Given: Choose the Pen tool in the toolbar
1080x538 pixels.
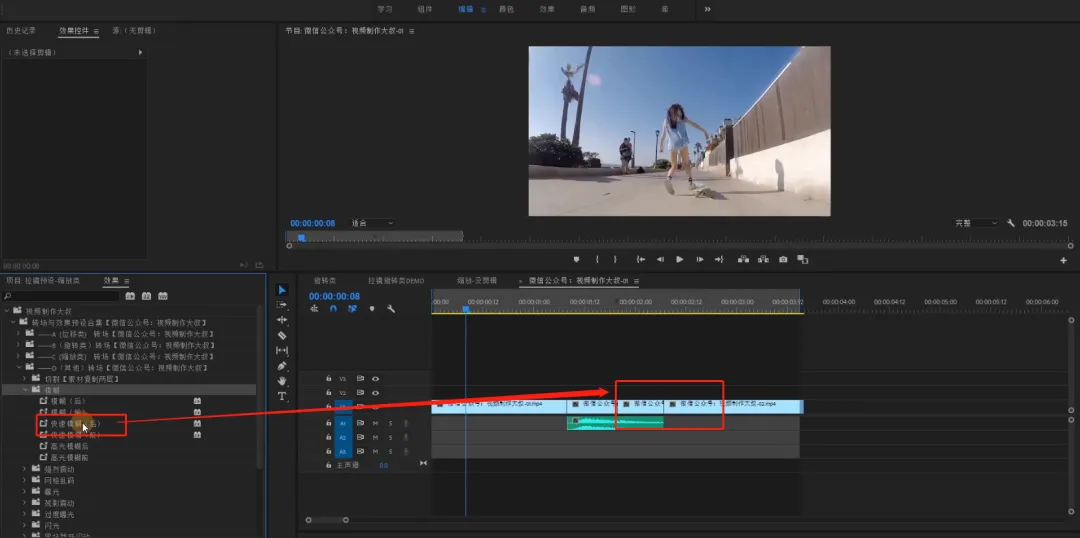Looking at the screenshot, I should coord(282,366).
